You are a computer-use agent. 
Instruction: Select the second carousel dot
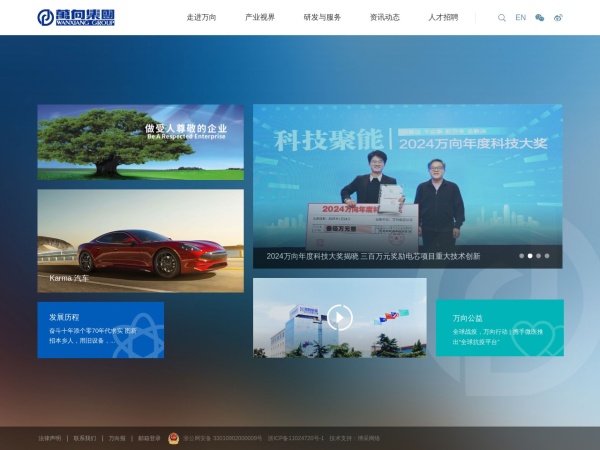[530, 256]
